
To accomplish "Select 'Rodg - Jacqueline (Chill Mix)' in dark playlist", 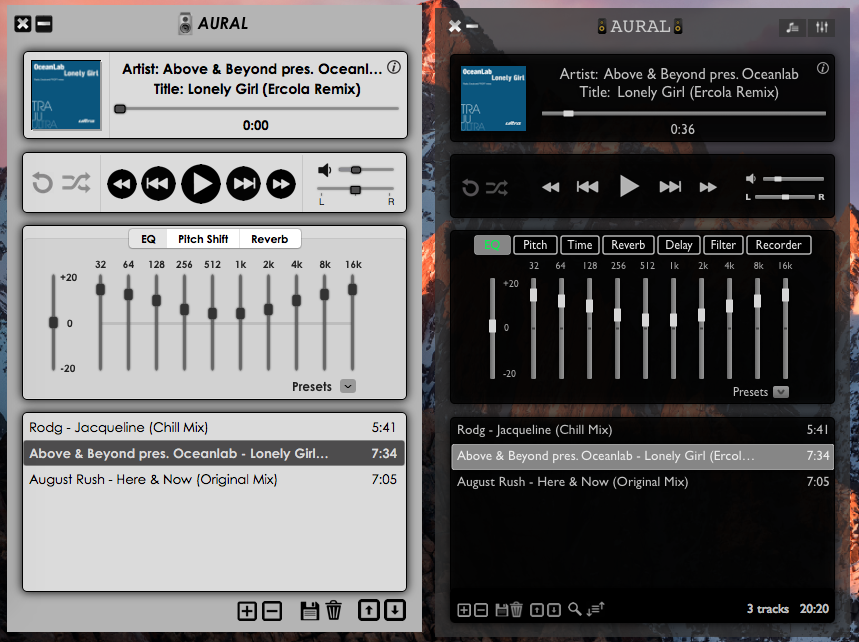I will (643, 430).
